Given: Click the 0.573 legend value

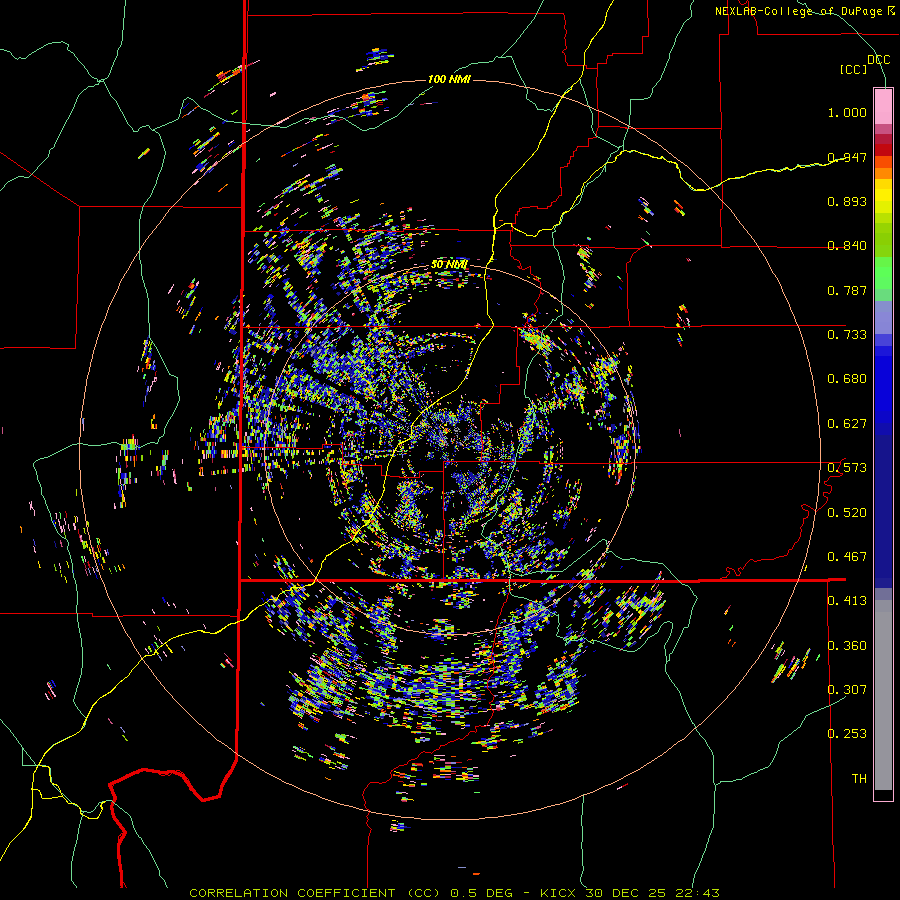Looking at the screenshot, I should [847, 468].
